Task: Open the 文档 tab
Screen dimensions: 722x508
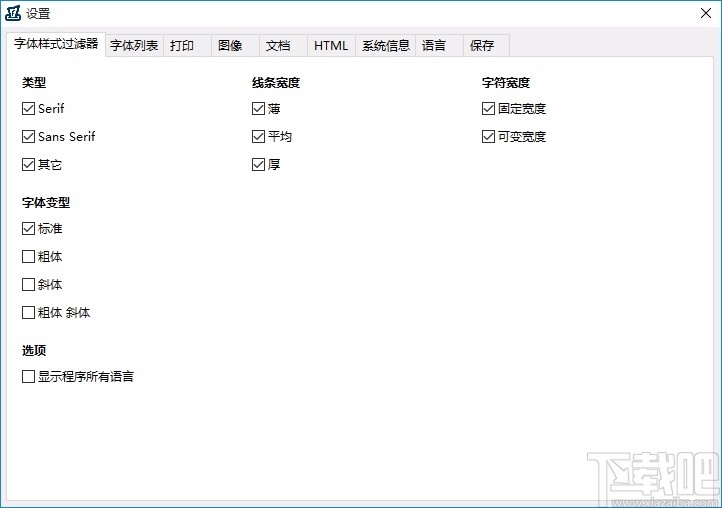Action: [283, 46]
